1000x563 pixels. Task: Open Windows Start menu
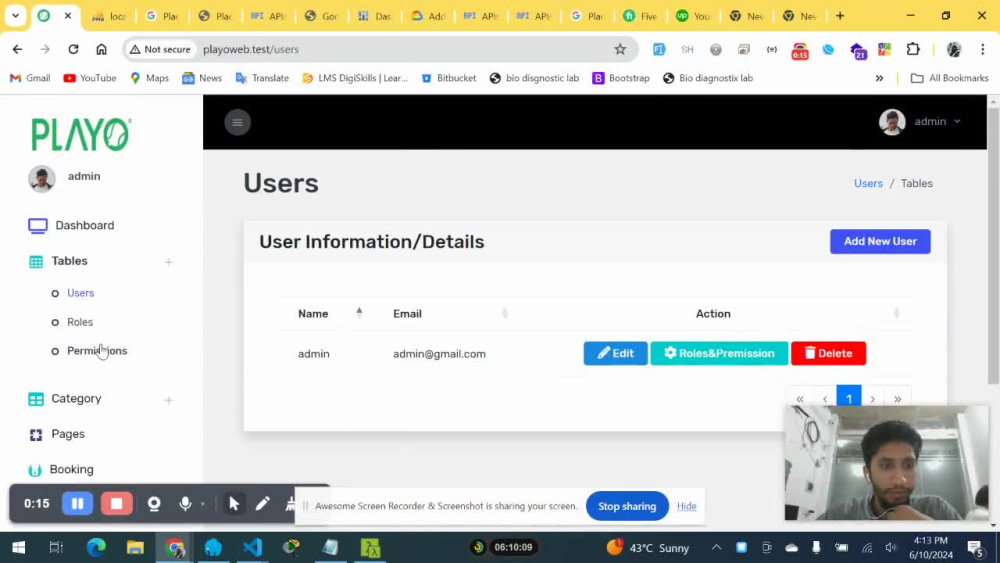pyautogui.click(x=18, y=547)
